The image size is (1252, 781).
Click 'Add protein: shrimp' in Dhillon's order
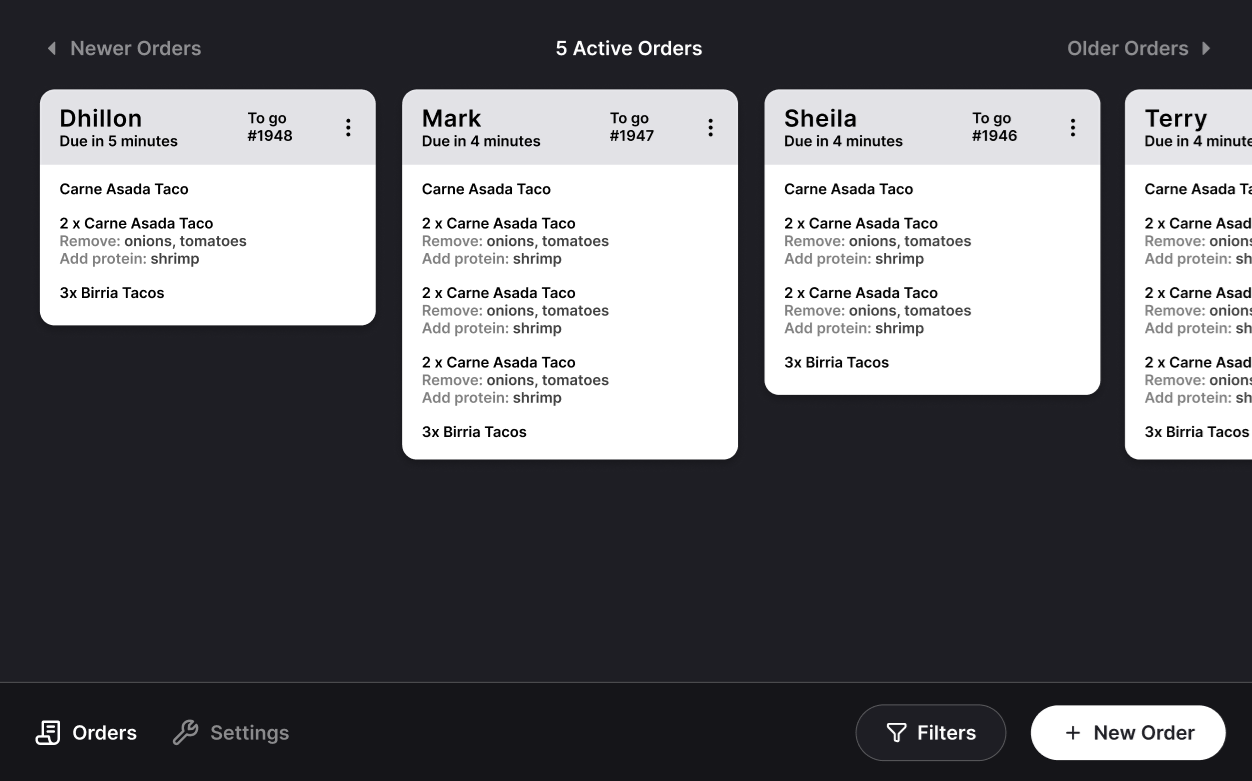point(129,259)
